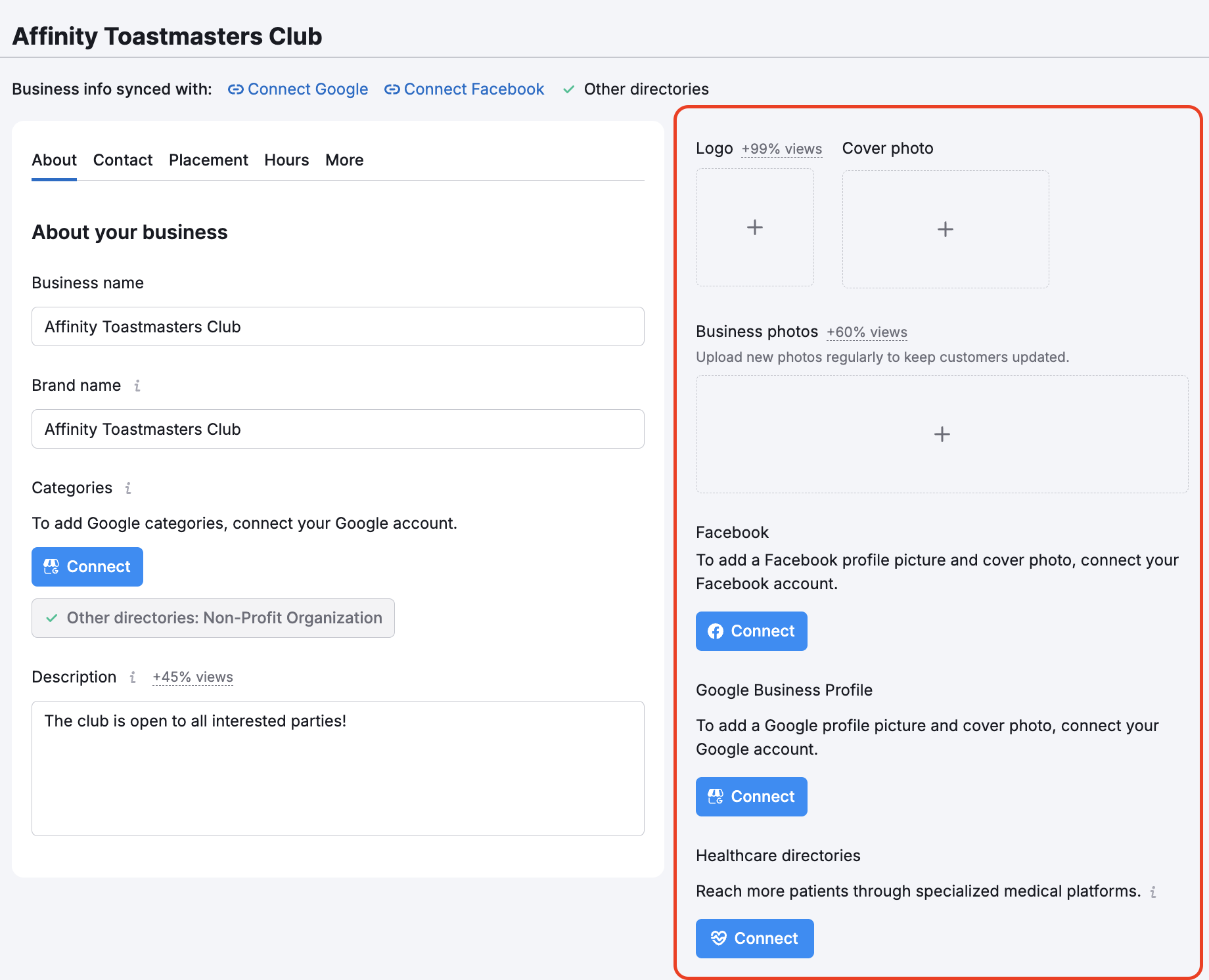1209x980 pixels.
Task: Expand Other directories: Non-Profit Organization entry
Action: [x=213, y=617]
